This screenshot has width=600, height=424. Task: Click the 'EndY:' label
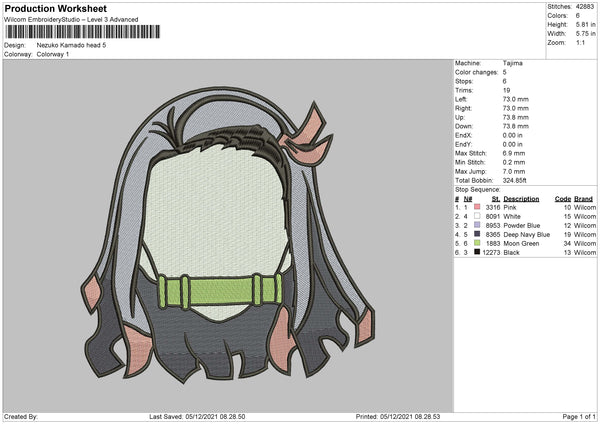point(463,144)
